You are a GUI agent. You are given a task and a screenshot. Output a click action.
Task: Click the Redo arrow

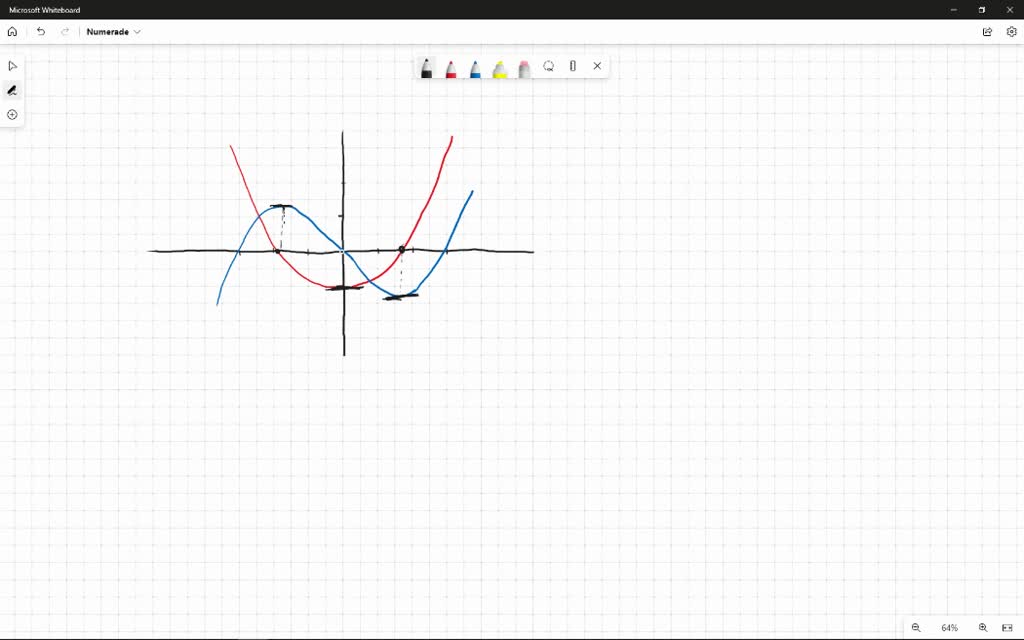click(64, 31)
